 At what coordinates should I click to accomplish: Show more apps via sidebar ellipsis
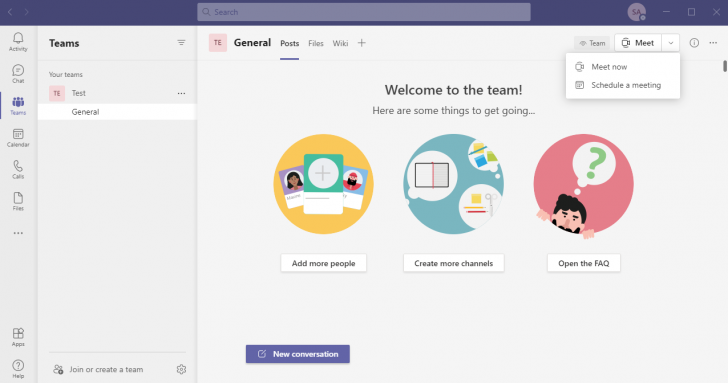point(18,233)
